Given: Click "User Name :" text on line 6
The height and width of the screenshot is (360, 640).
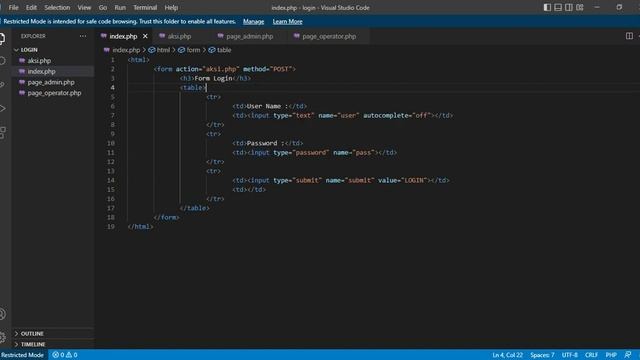Looking at the screenshot, I should pos(267,106).
